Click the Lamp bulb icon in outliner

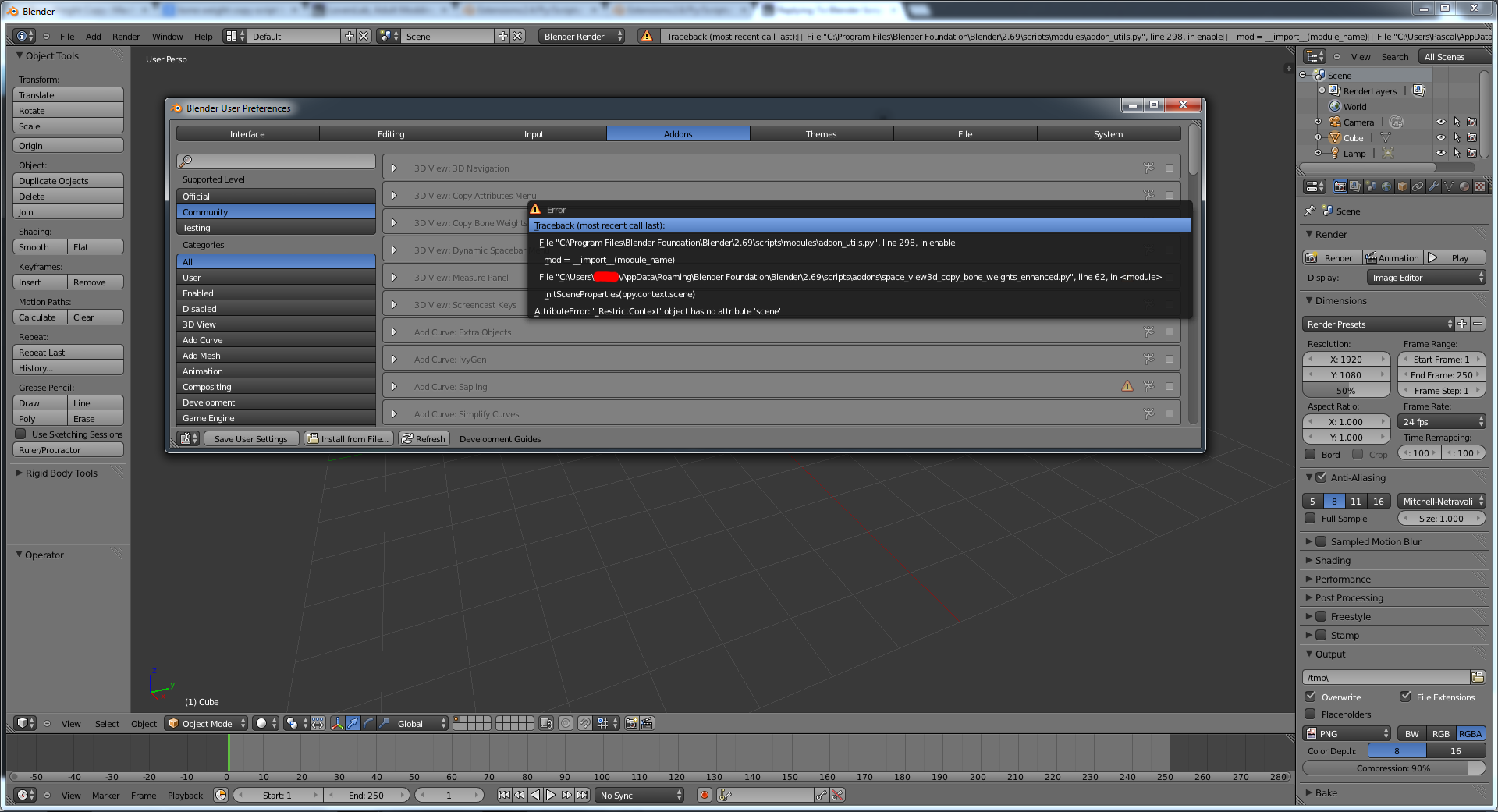[x=1335, y=153]
